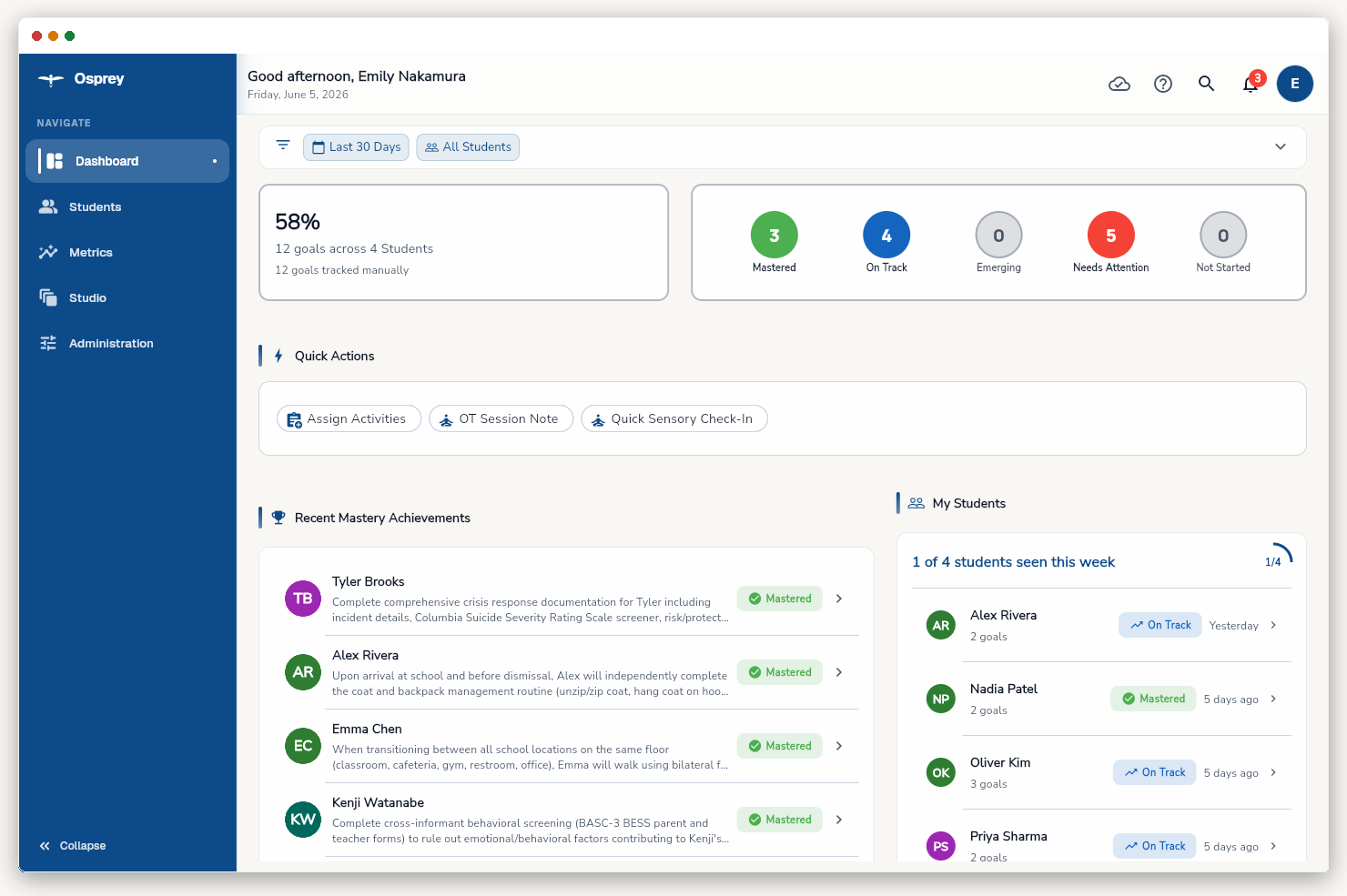Open Priya Sharma student row chevron
The height and width of the screenshot is (896, 1347).
[x=1273, y=846]
